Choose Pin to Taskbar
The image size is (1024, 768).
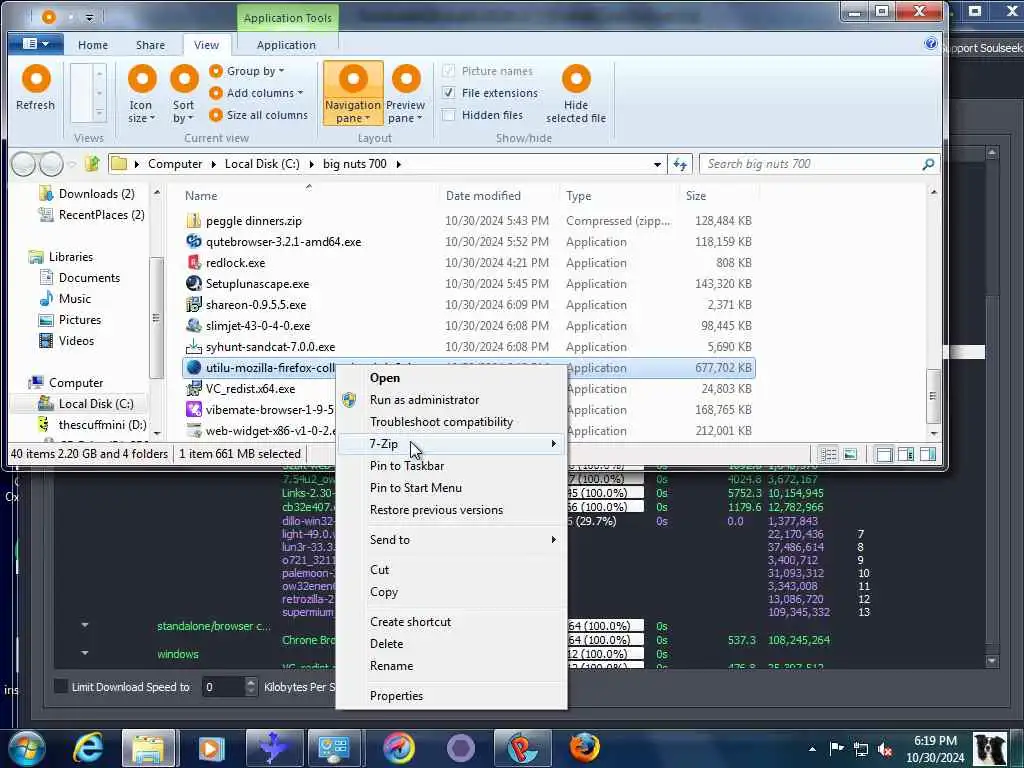point(406,466)
